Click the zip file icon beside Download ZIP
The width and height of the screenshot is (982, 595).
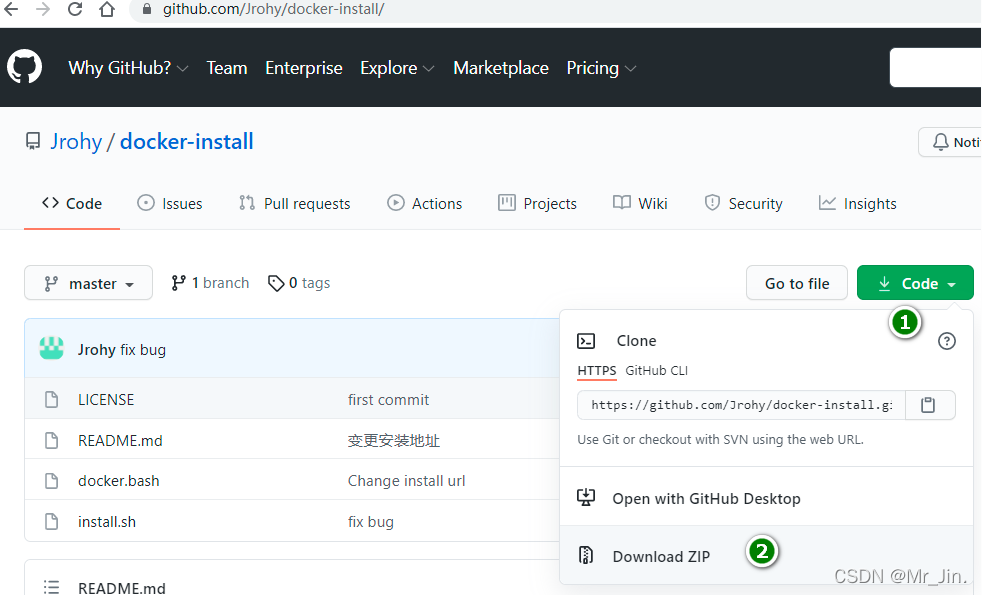(586, 556)
